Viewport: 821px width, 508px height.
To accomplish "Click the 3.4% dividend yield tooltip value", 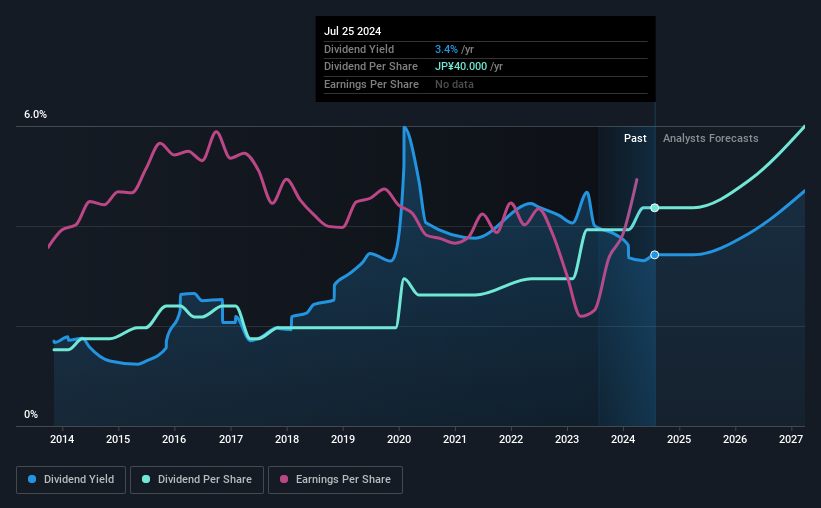I will coord(444,49).
